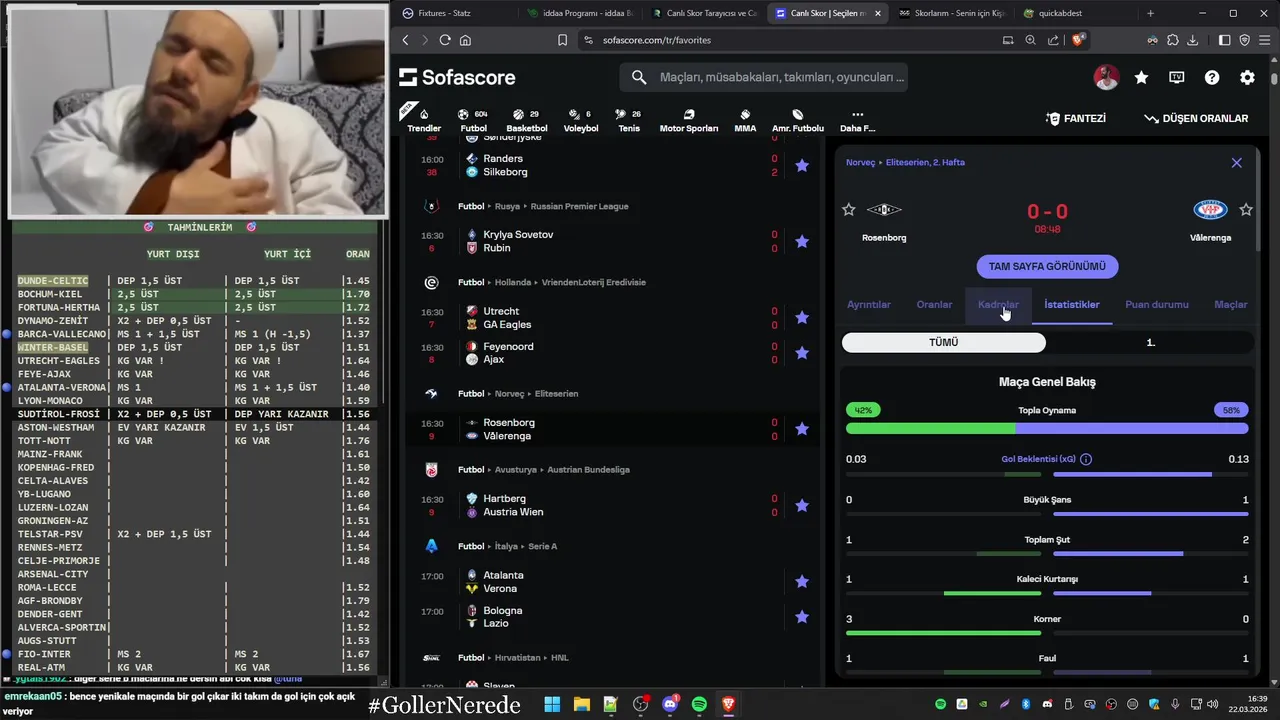Viewport: 1280px width, 720px height.
Task: Expand Daha Fazla sports menu
Action: tap(857, 120)
